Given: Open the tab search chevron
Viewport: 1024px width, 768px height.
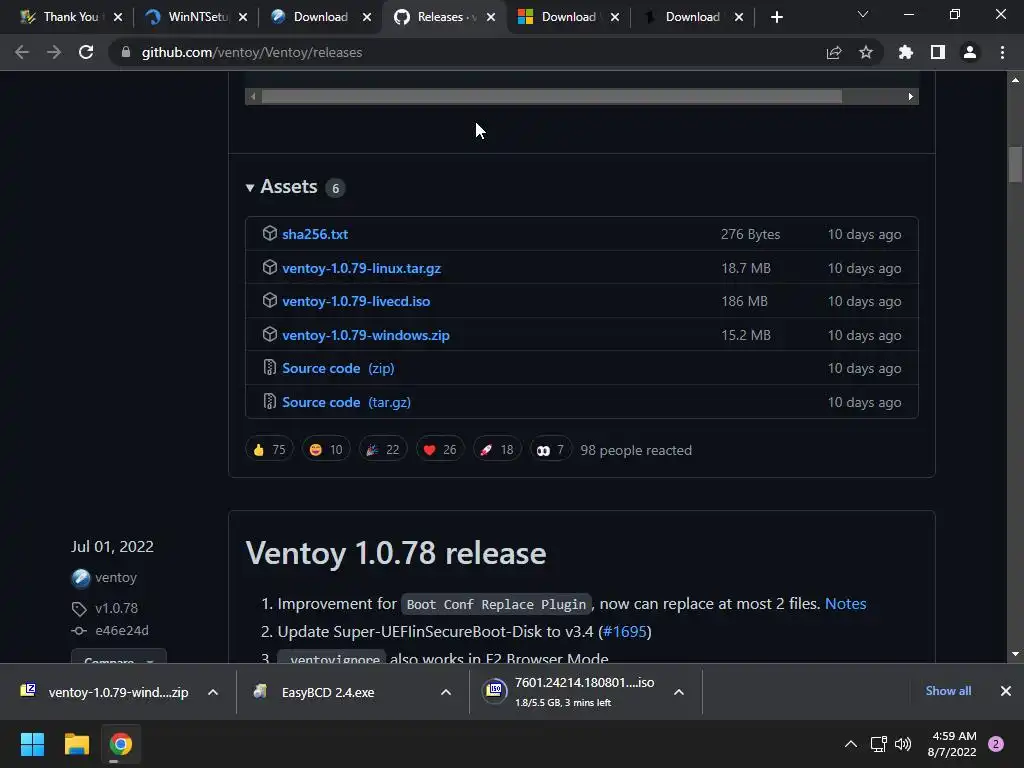Looking at the screenshot, I should (863, 14).
